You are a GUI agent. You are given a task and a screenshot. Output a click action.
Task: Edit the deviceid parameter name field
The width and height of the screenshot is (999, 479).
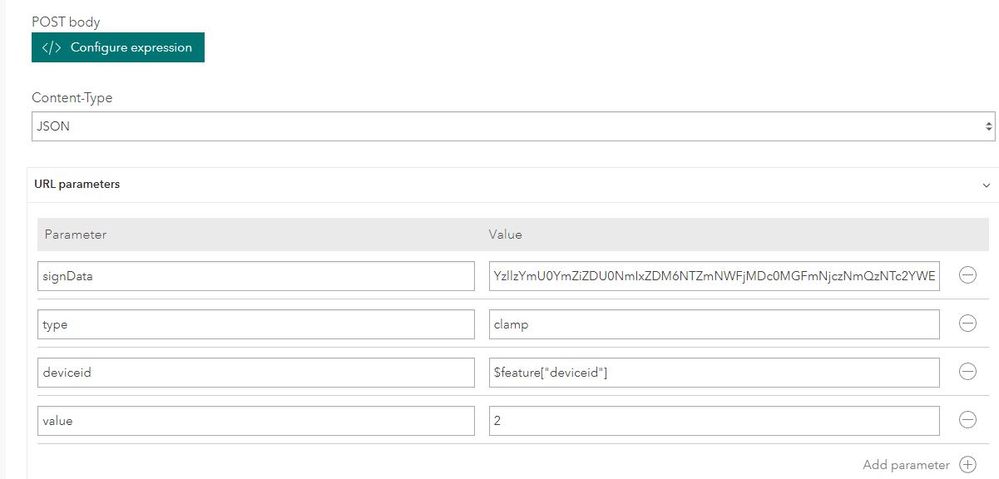pos(256,372)
